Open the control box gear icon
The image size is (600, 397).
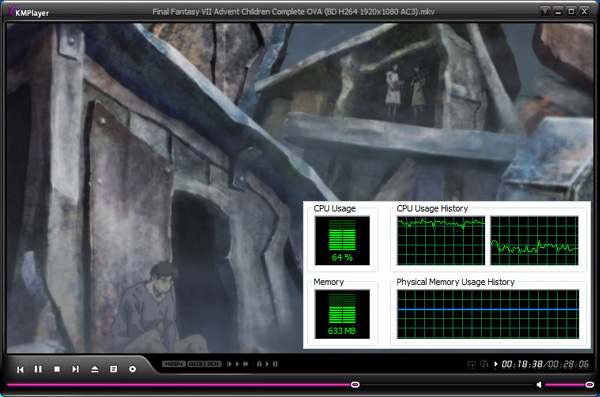pyautogui.click(x=132, y=369)
